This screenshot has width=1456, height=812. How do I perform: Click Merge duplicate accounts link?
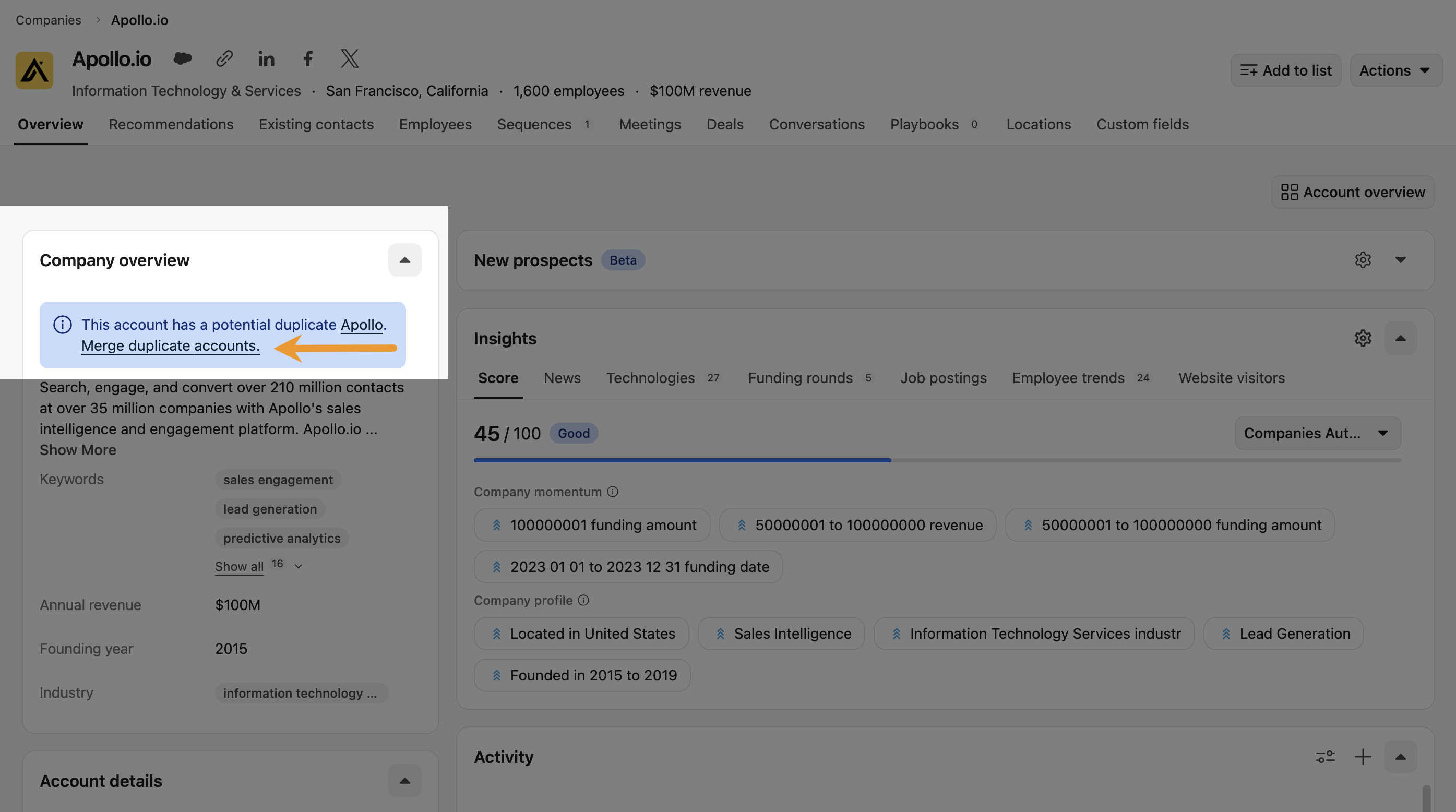[170, 346]
